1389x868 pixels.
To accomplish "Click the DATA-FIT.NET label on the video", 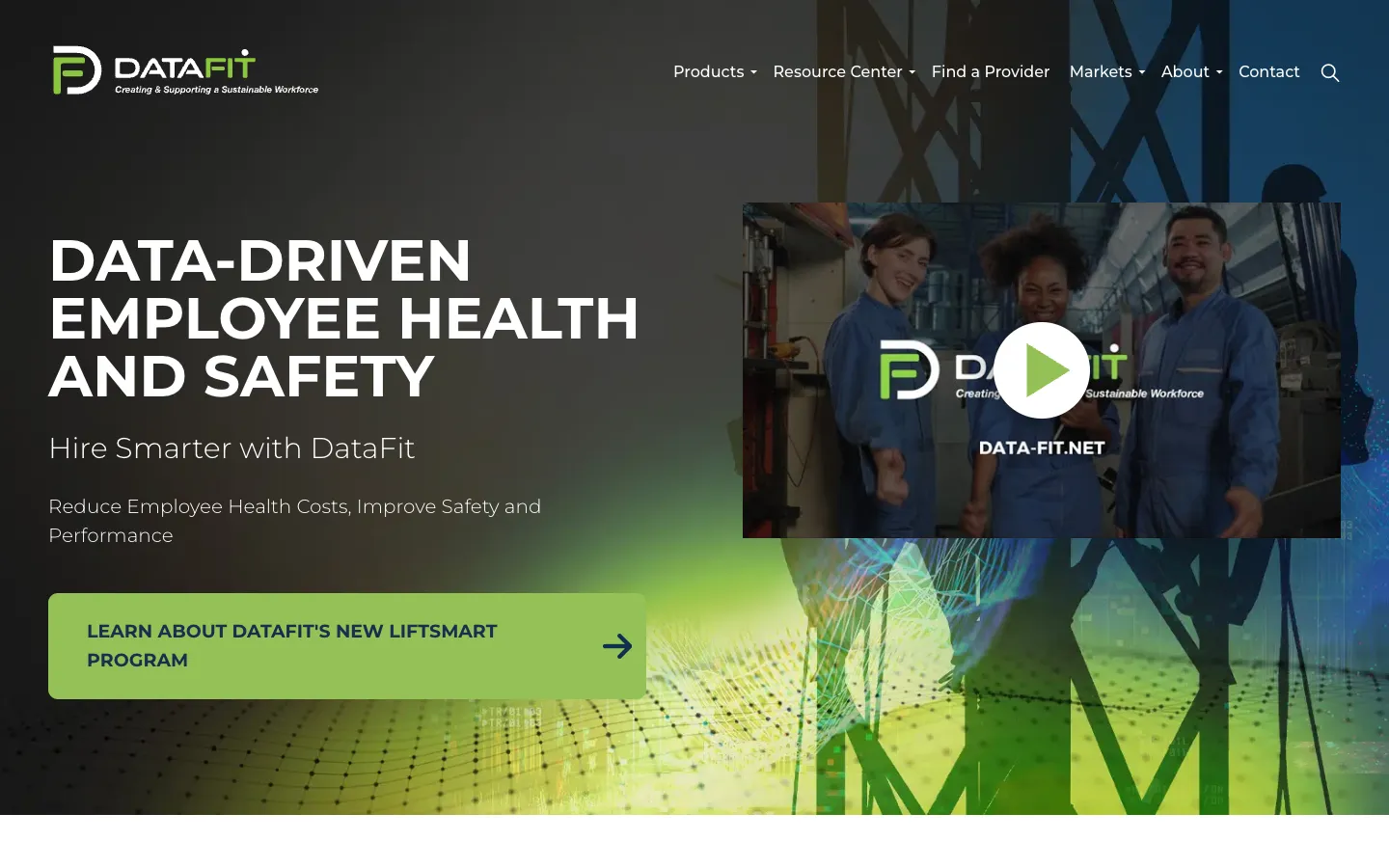I will click(1042, 448).
